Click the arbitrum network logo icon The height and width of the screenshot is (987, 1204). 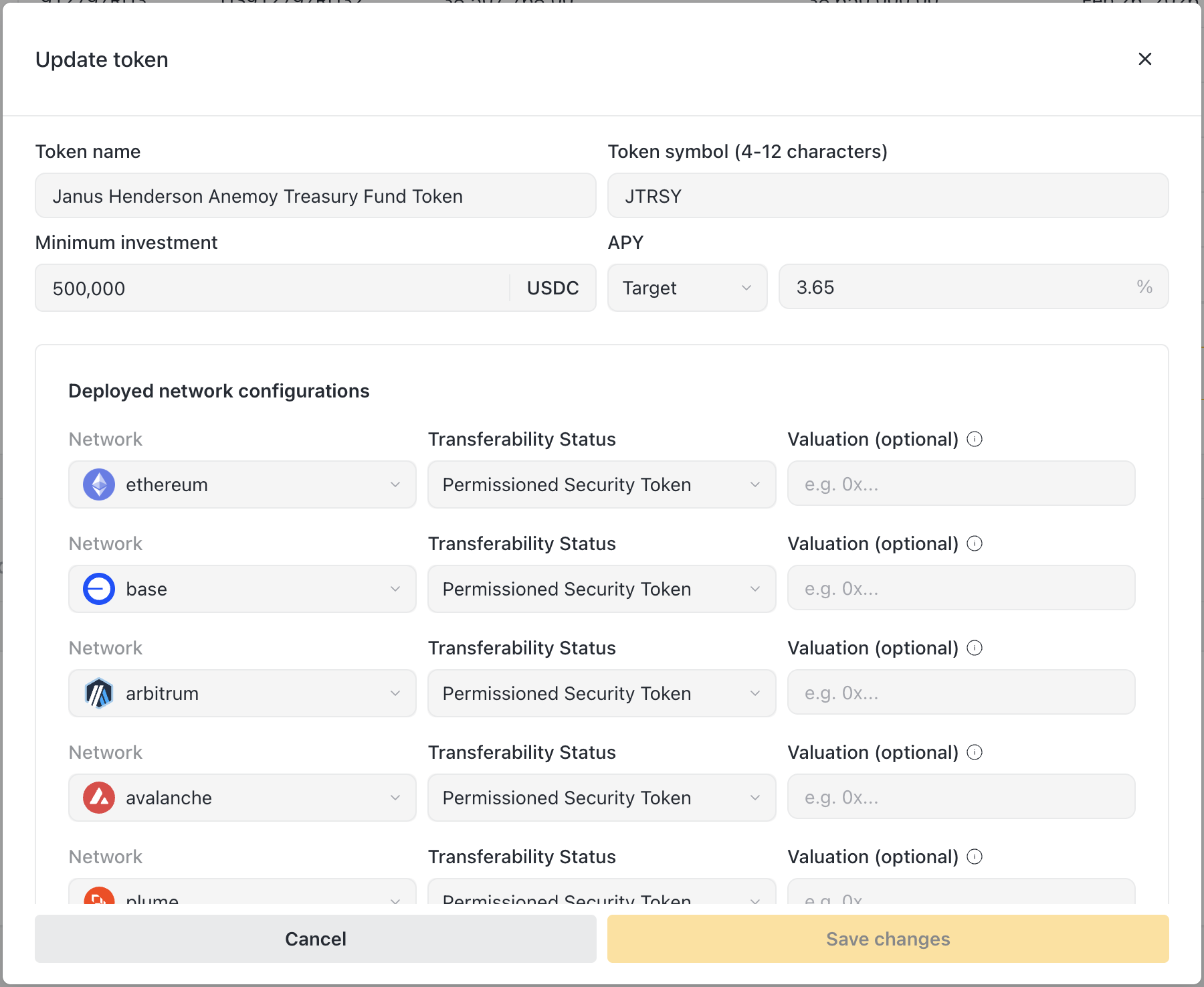[x=99, y=693]
